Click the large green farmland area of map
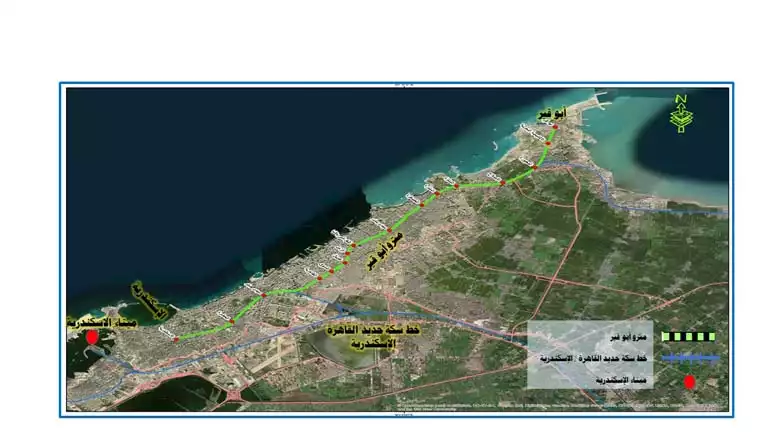 (640, 260)
